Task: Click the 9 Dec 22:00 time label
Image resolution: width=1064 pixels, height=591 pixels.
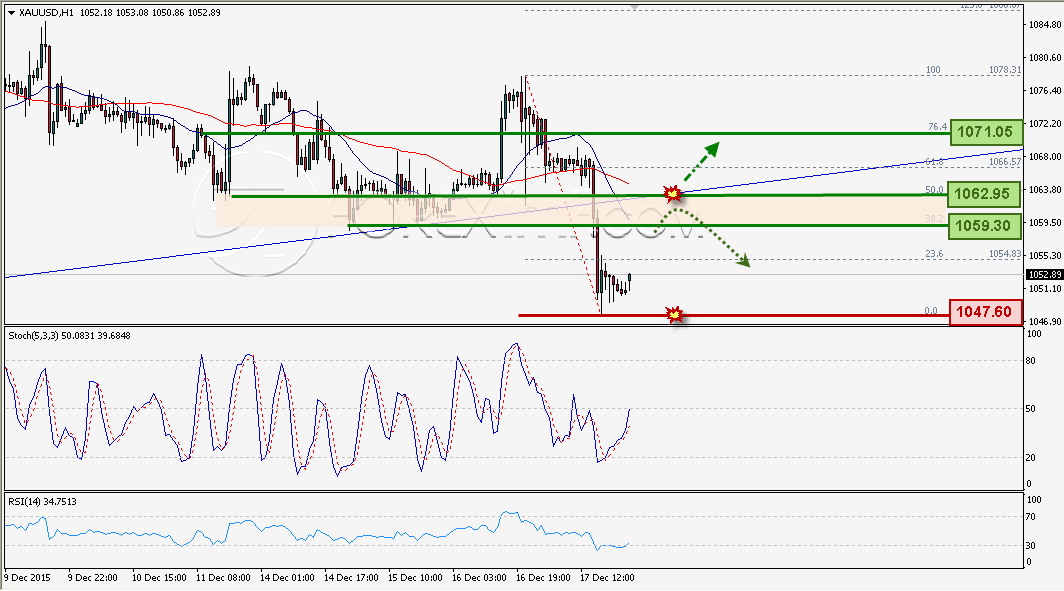Action: click(x=92, y=577)
